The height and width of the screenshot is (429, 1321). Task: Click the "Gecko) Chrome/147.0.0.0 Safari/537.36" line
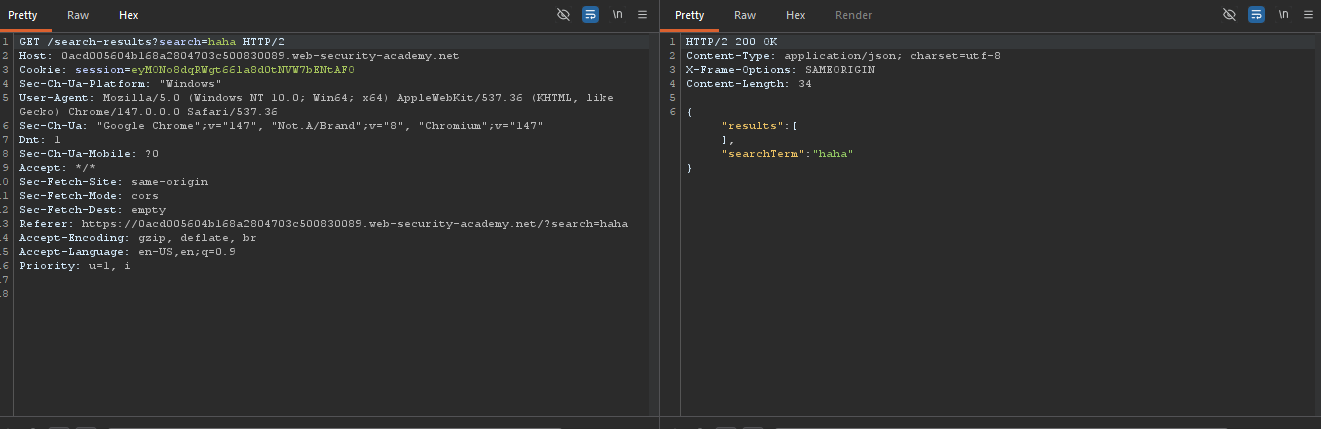click(x=148, y=112)
